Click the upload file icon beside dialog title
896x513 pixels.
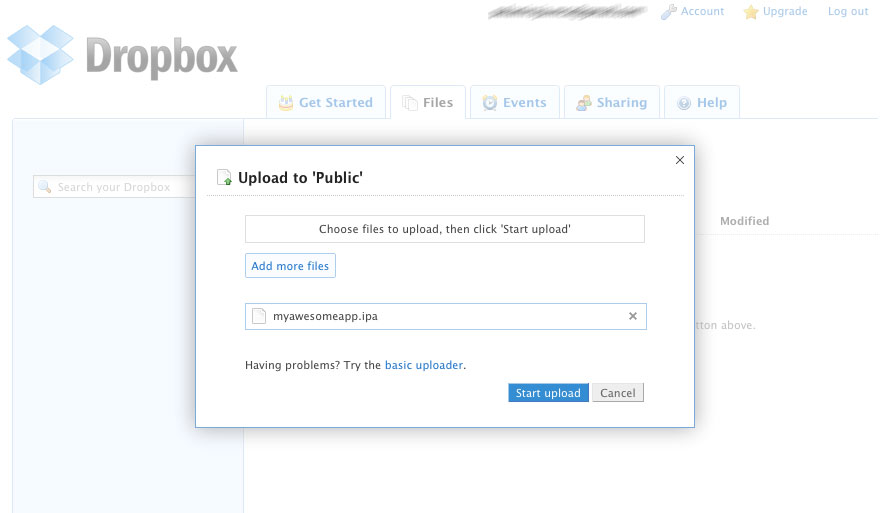tap(225, 178)
